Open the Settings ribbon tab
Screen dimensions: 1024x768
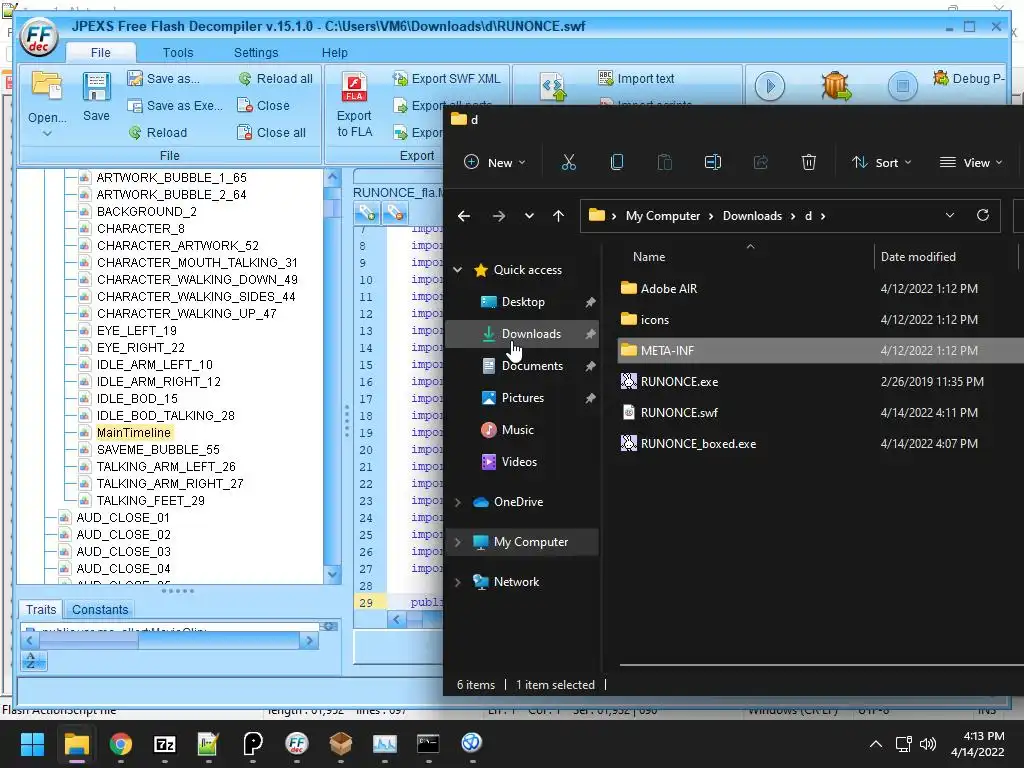click(x=256, y=52)
